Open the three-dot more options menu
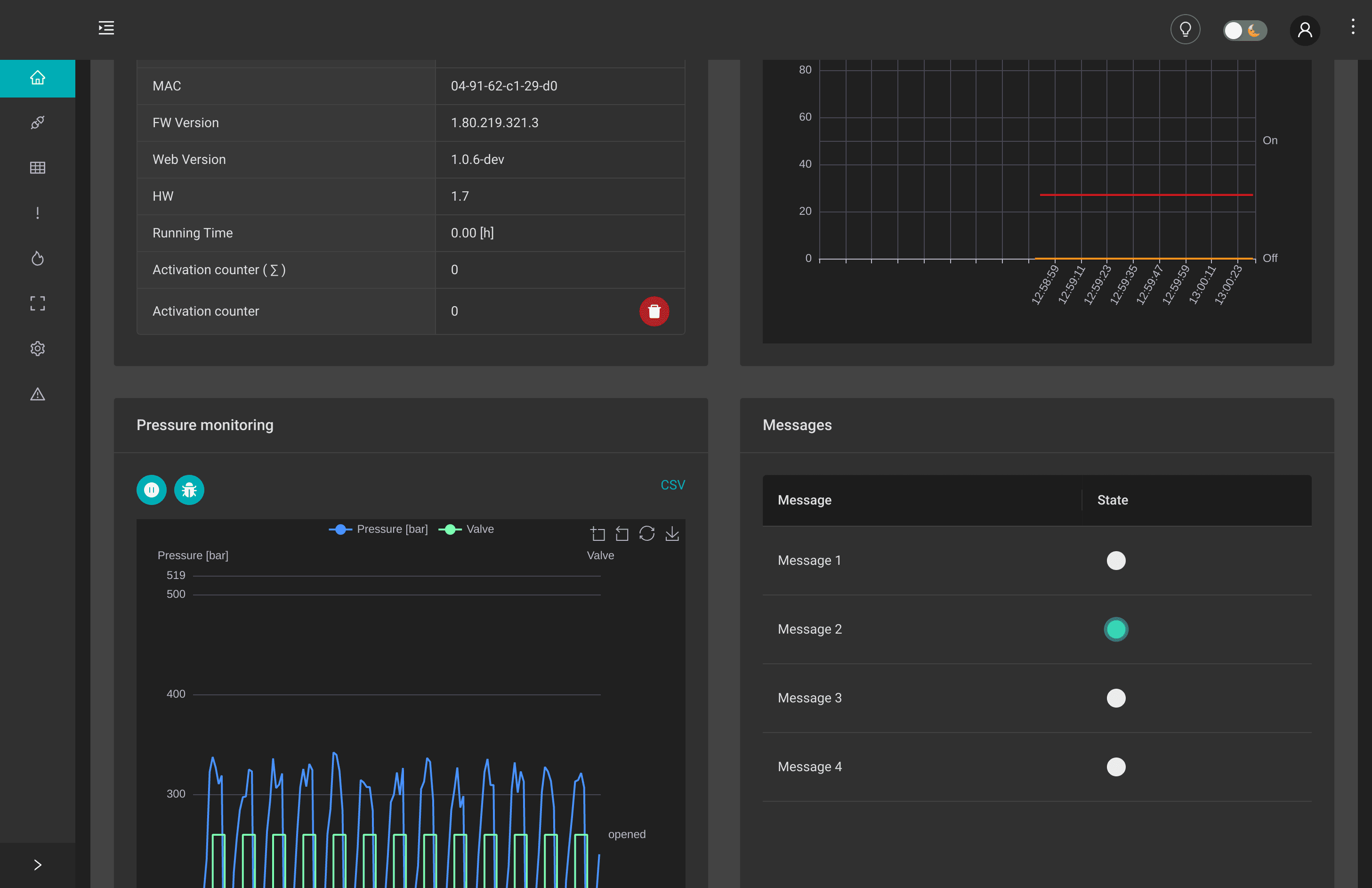 coord(1352,26)
